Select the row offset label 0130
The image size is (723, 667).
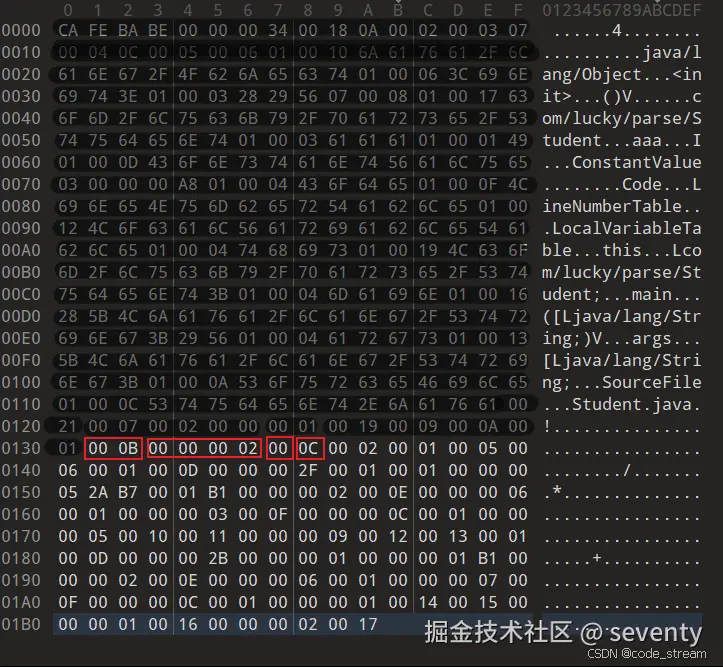click(x=21, y=449)
